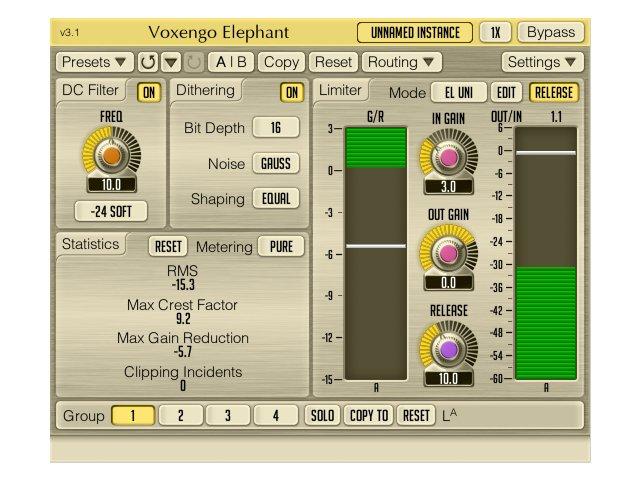Screen dimensions: 640x480
Task: Open the Routing dropdown menu
Action: click(401, 62)
